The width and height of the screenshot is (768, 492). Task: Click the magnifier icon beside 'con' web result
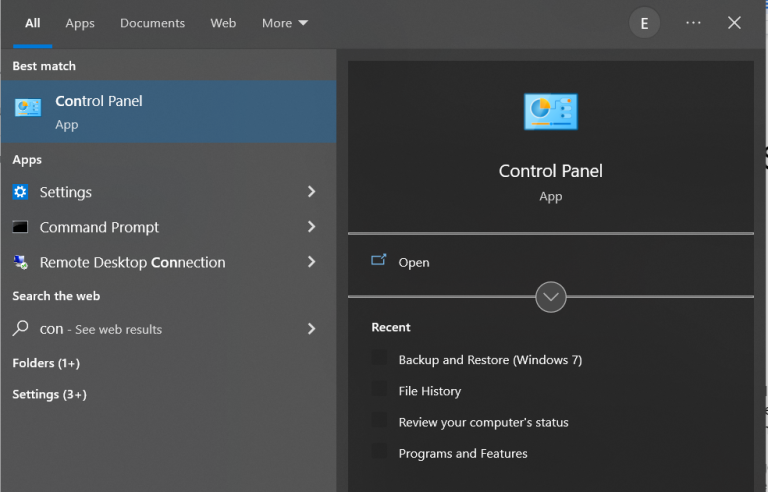[x=20, y=328]
